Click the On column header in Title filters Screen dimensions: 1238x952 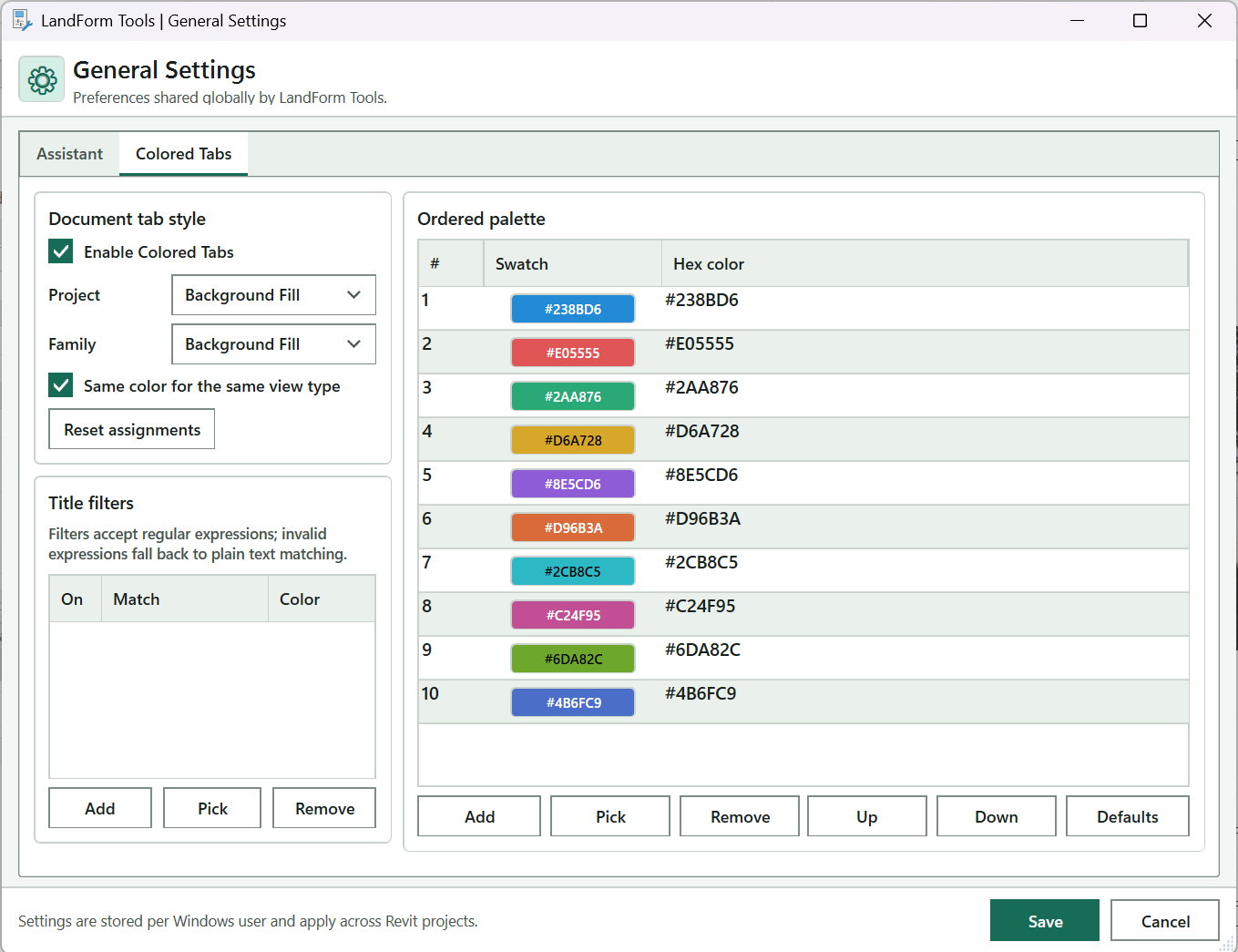[75, 599]
